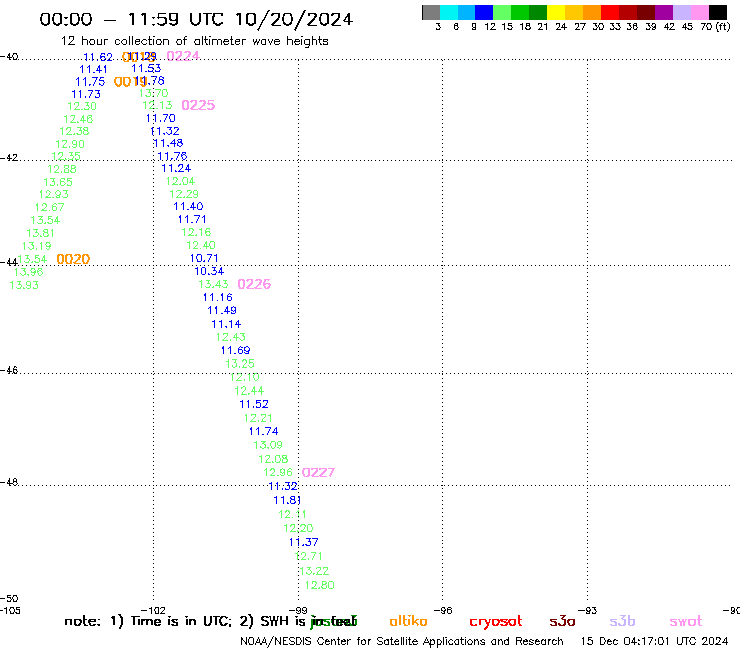Click wave height value 13.43

[x=213, y=284]
